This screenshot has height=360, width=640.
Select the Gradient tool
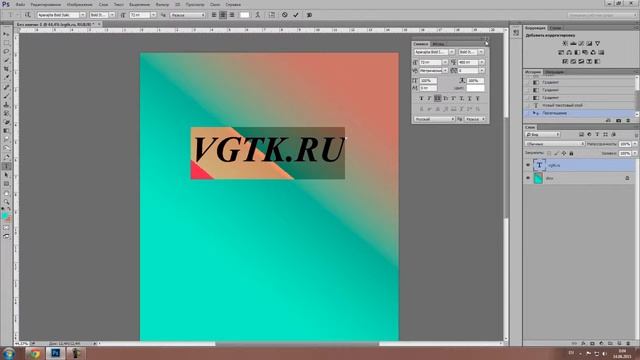[x=6, y=131]
